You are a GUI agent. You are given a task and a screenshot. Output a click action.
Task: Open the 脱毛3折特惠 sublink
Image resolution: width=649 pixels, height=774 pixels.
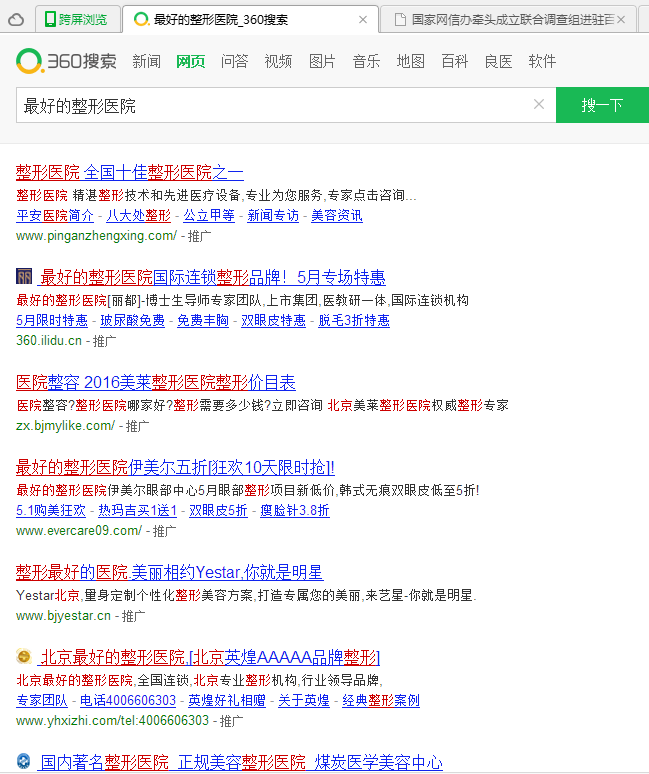354,321
